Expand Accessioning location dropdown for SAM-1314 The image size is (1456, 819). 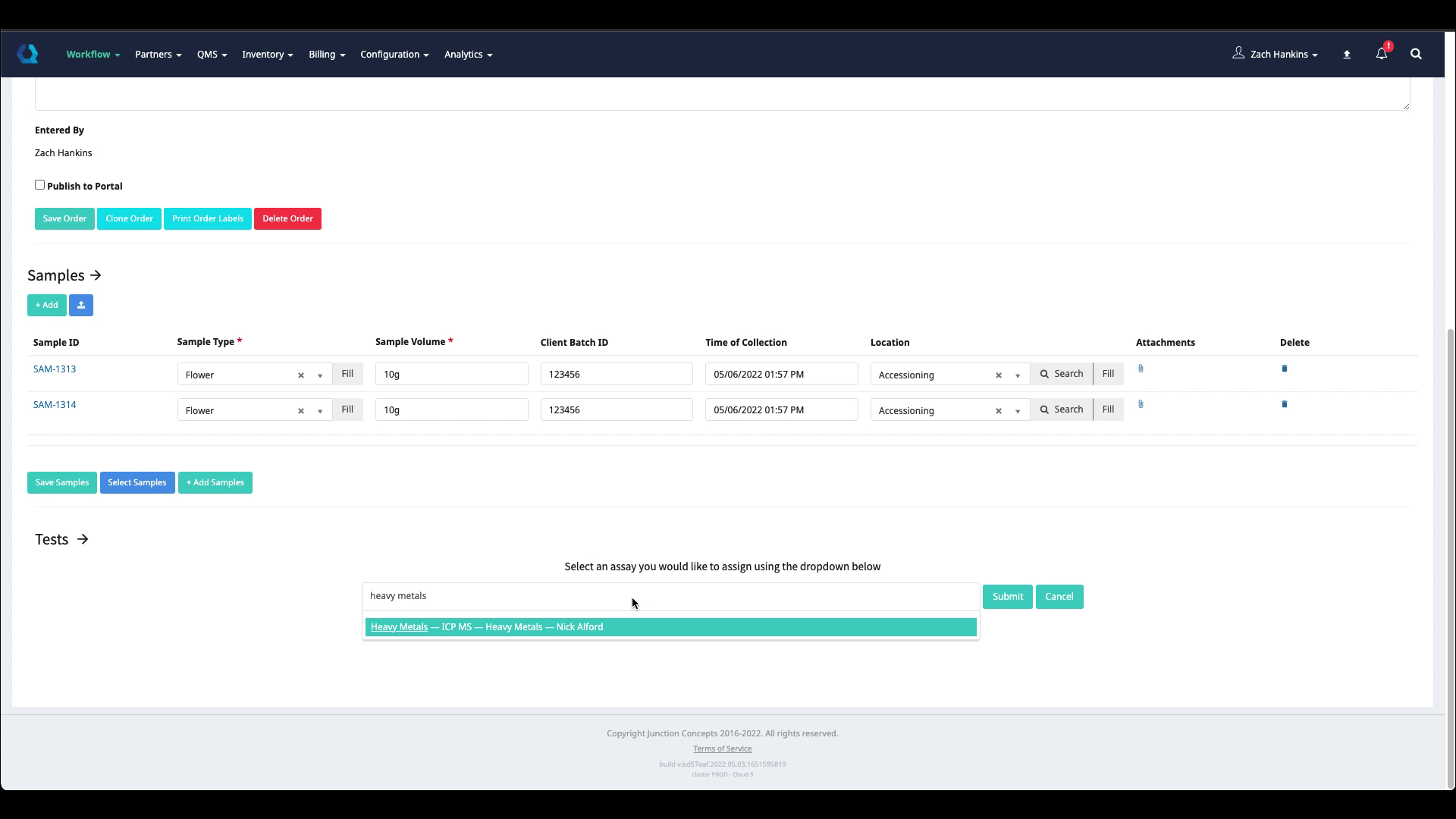1018,411
